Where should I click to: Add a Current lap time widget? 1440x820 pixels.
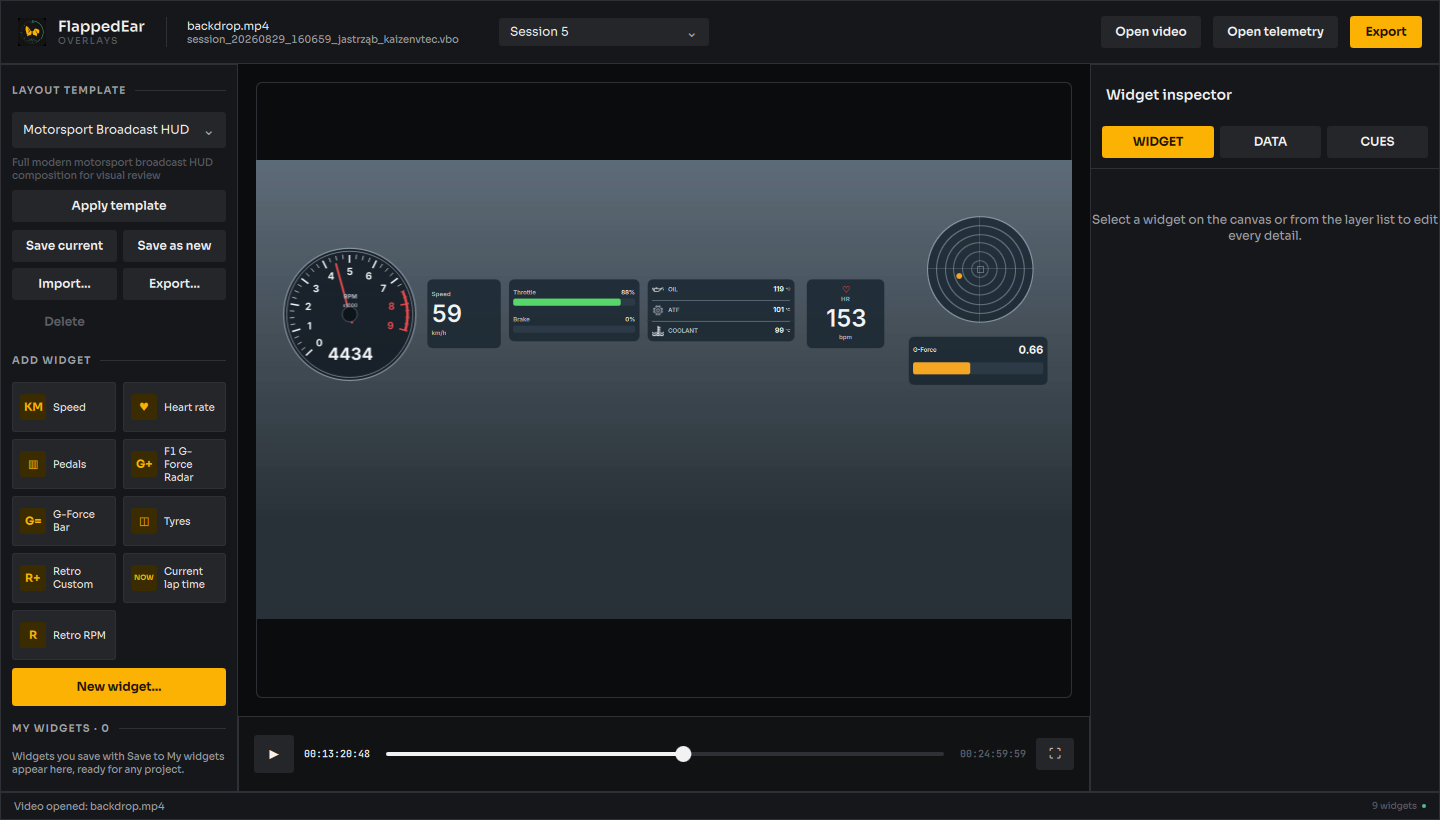click(174, 578)
